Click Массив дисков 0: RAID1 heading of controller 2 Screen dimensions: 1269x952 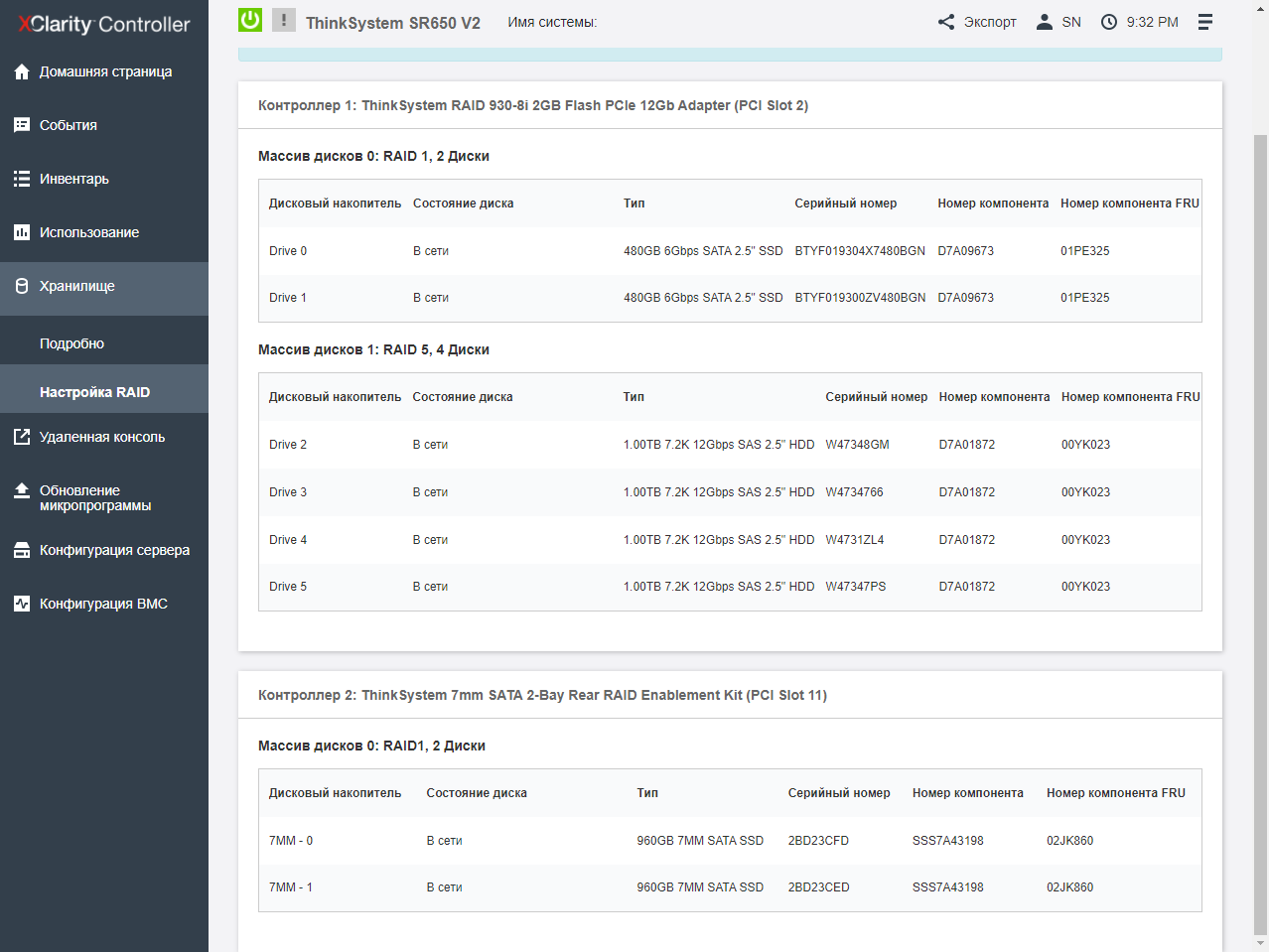click(x=371, y=746)
